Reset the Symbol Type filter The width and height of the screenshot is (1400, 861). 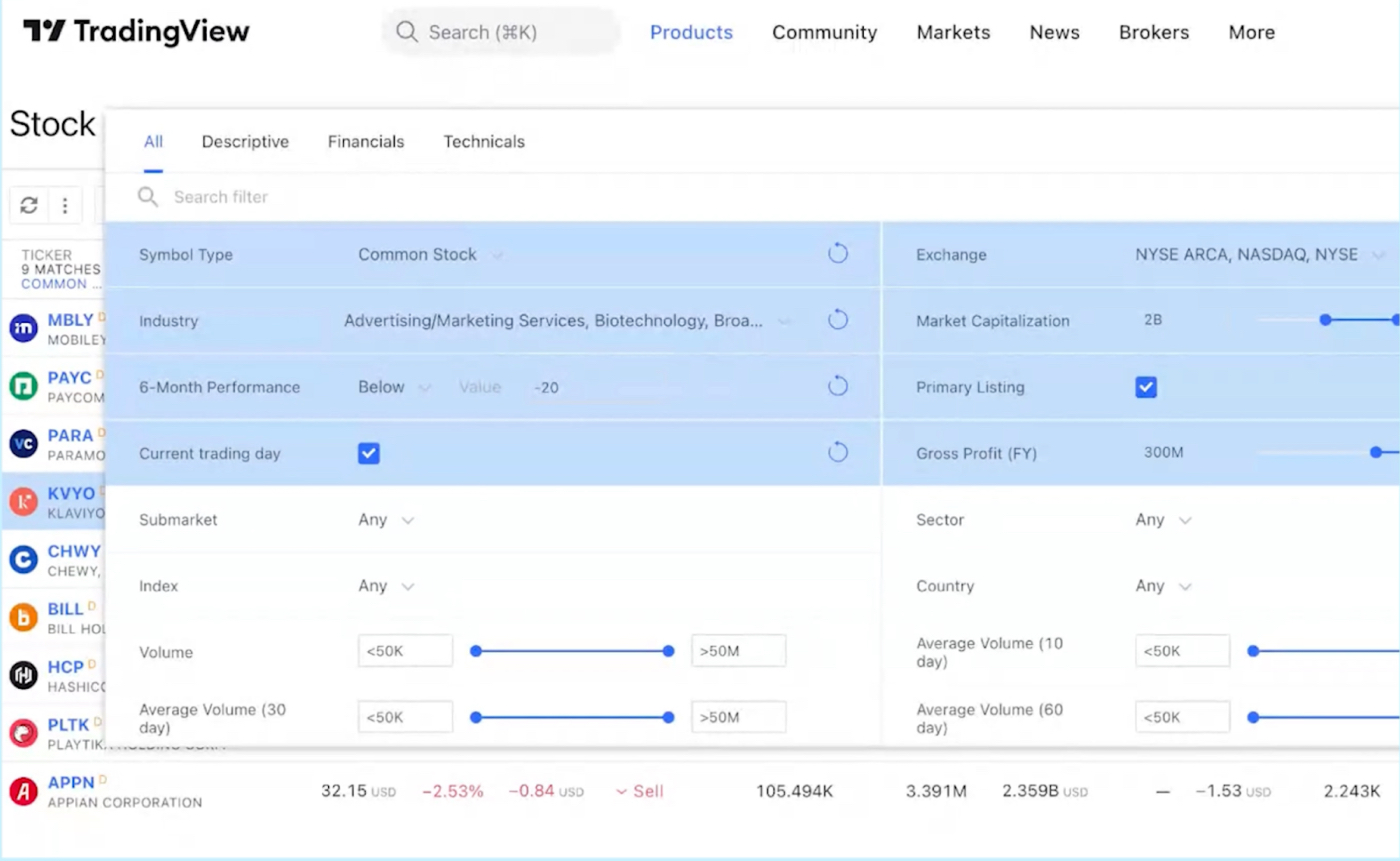(838, 254)
